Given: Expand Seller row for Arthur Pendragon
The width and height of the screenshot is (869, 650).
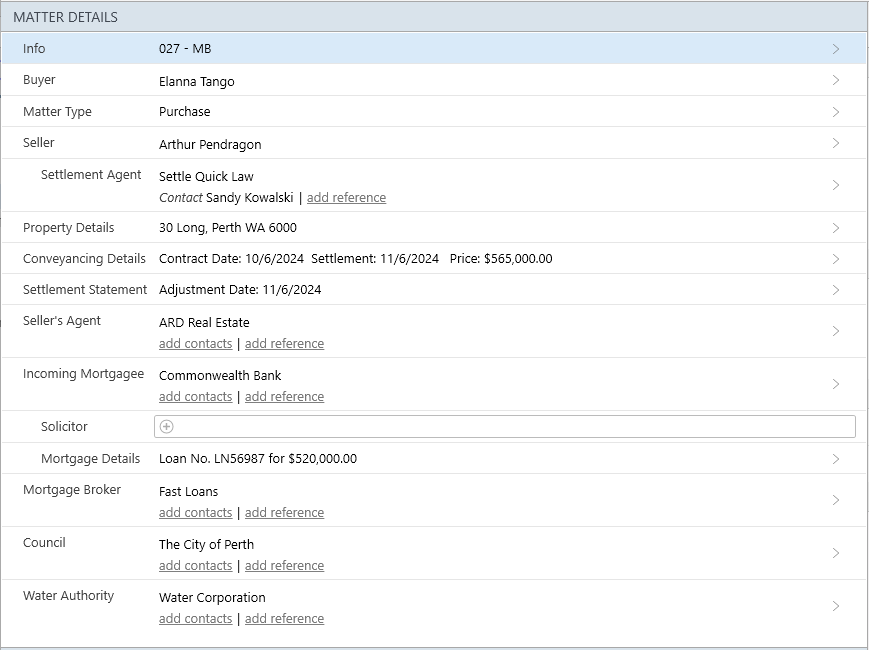Looking at the screenshot, I should (835, 144).
